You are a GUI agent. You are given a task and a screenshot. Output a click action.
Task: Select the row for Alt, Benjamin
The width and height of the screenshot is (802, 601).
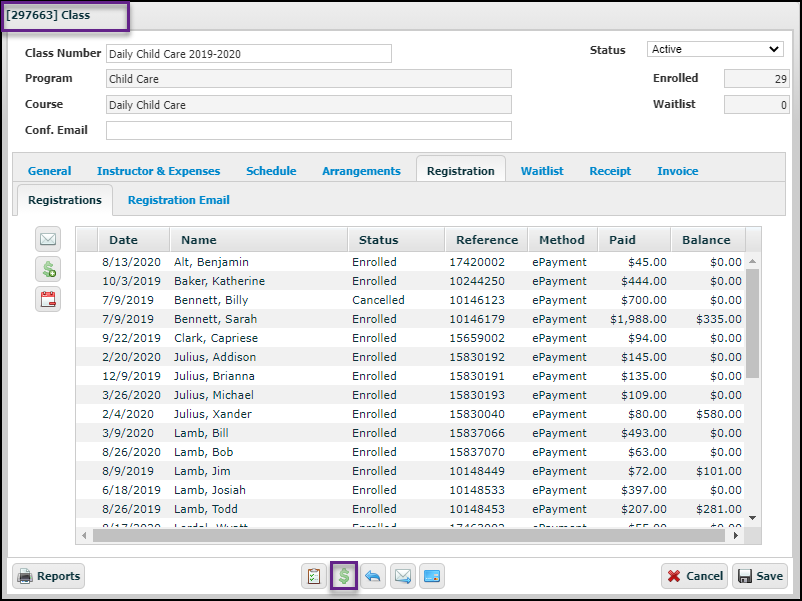[410, 262]
